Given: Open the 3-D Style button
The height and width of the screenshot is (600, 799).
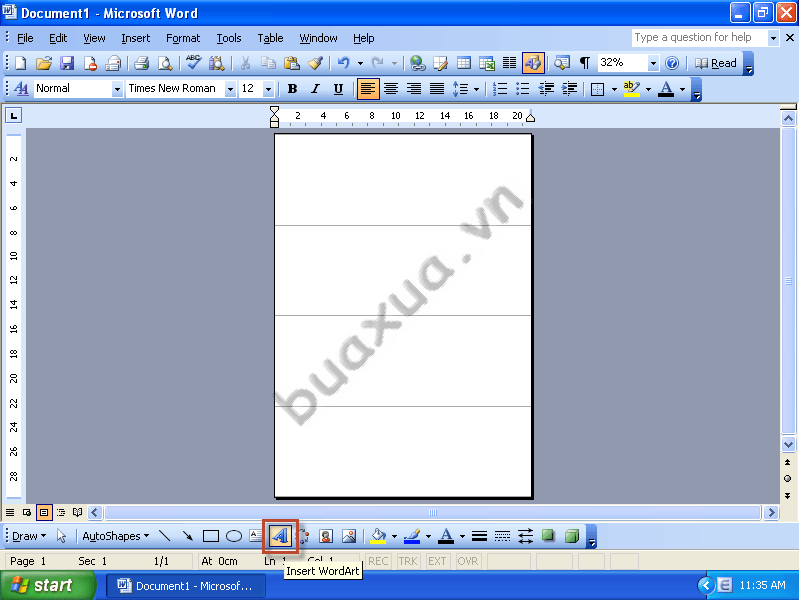Looking at the screenshot, I should coord(572,536).
